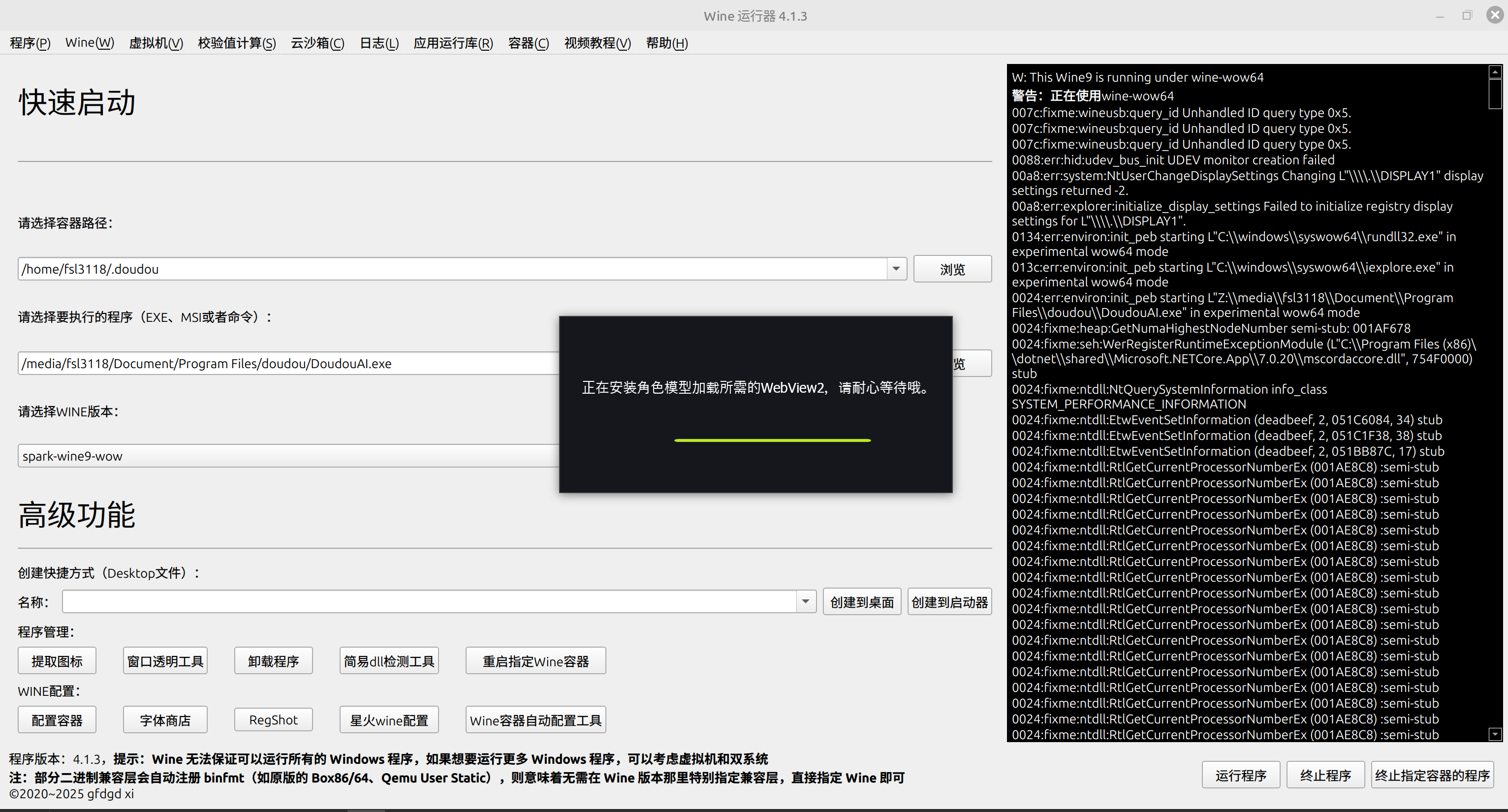
Task: Open the 云沙箱(C) menu
Action: [x=317, y=43]
